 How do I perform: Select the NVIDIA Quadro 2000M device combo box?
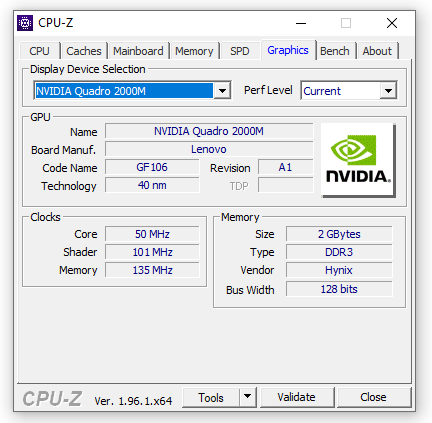(x=132, y=91)
